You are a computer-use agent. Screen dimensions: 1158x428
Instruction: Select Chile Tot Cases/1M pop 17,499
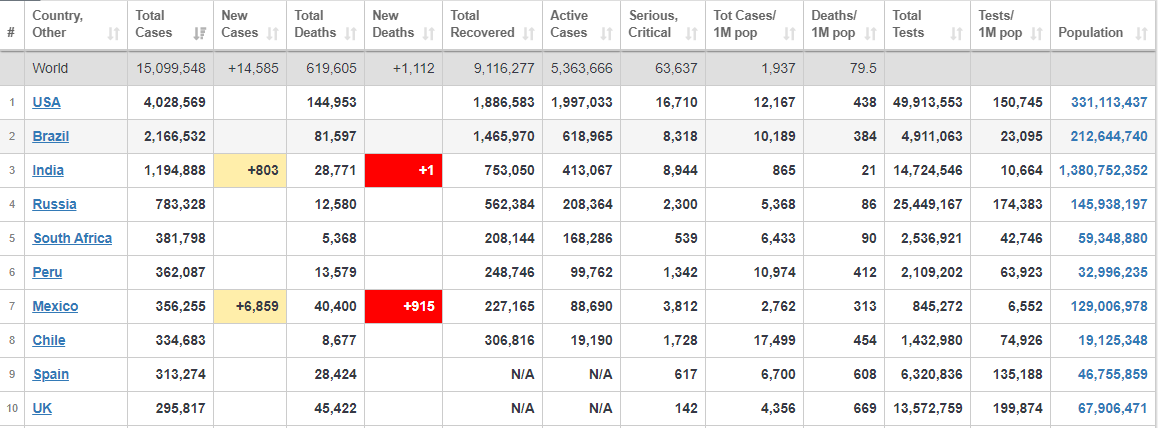[x=775, y=340]
